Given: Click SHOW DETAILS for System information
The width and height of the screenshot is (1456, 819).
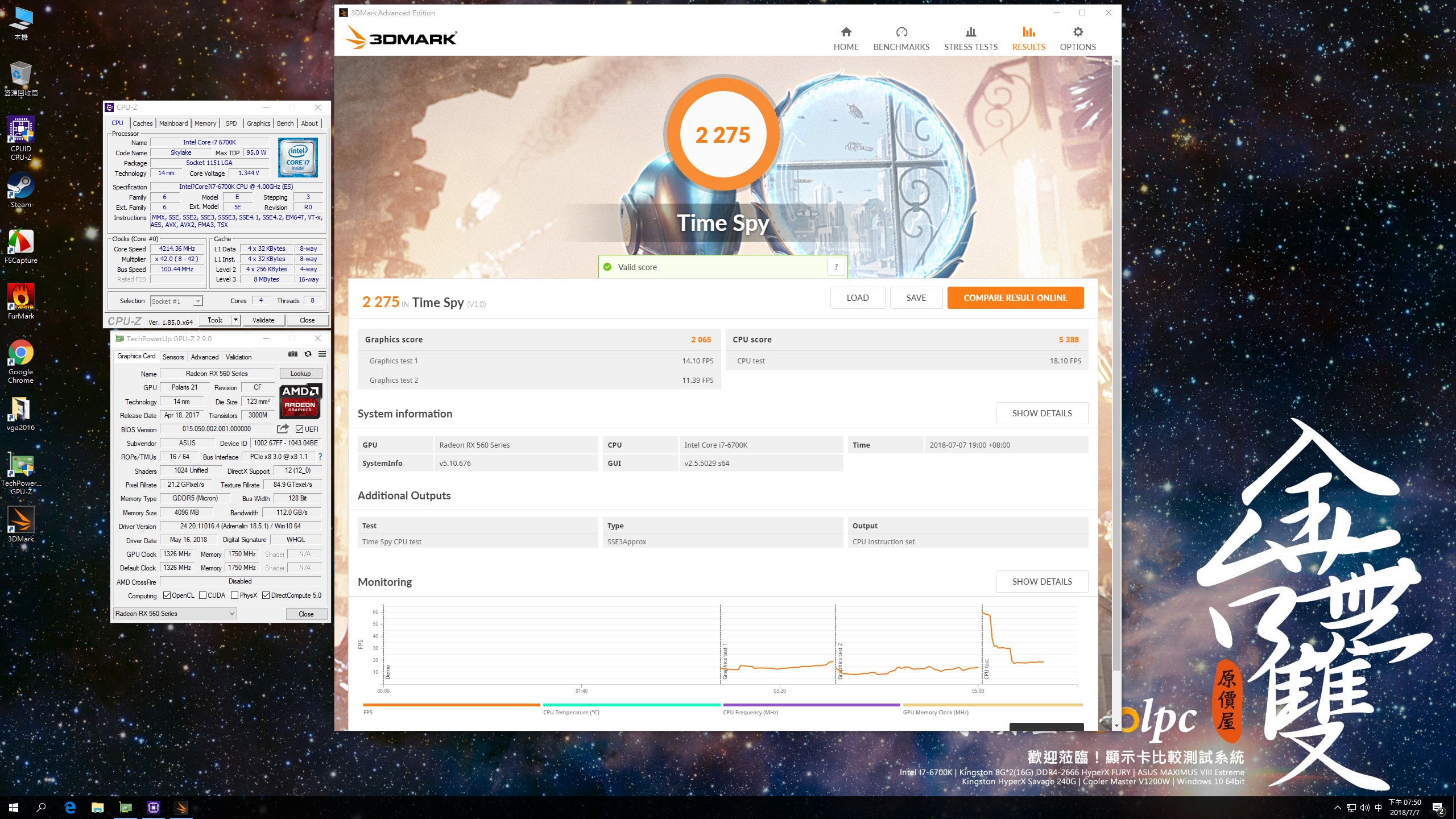Looking at the screenshot, I should [x=1041, y=413].
